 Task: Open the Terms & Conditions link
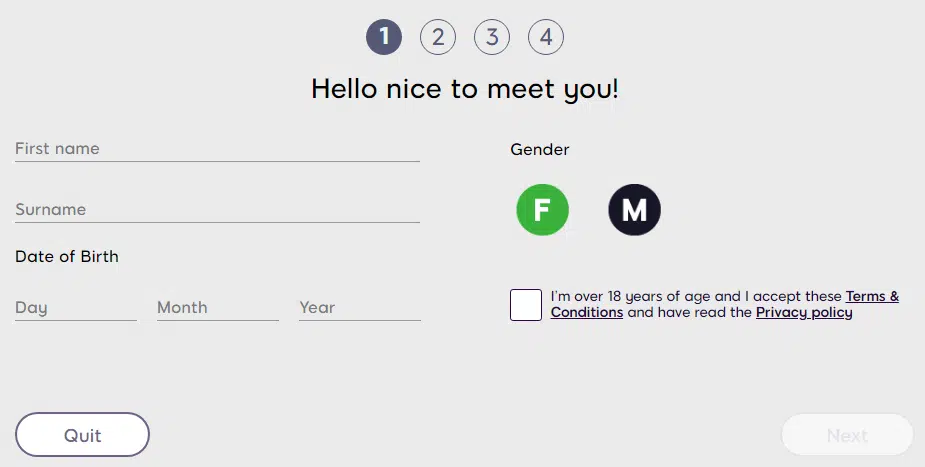point(872,296)
